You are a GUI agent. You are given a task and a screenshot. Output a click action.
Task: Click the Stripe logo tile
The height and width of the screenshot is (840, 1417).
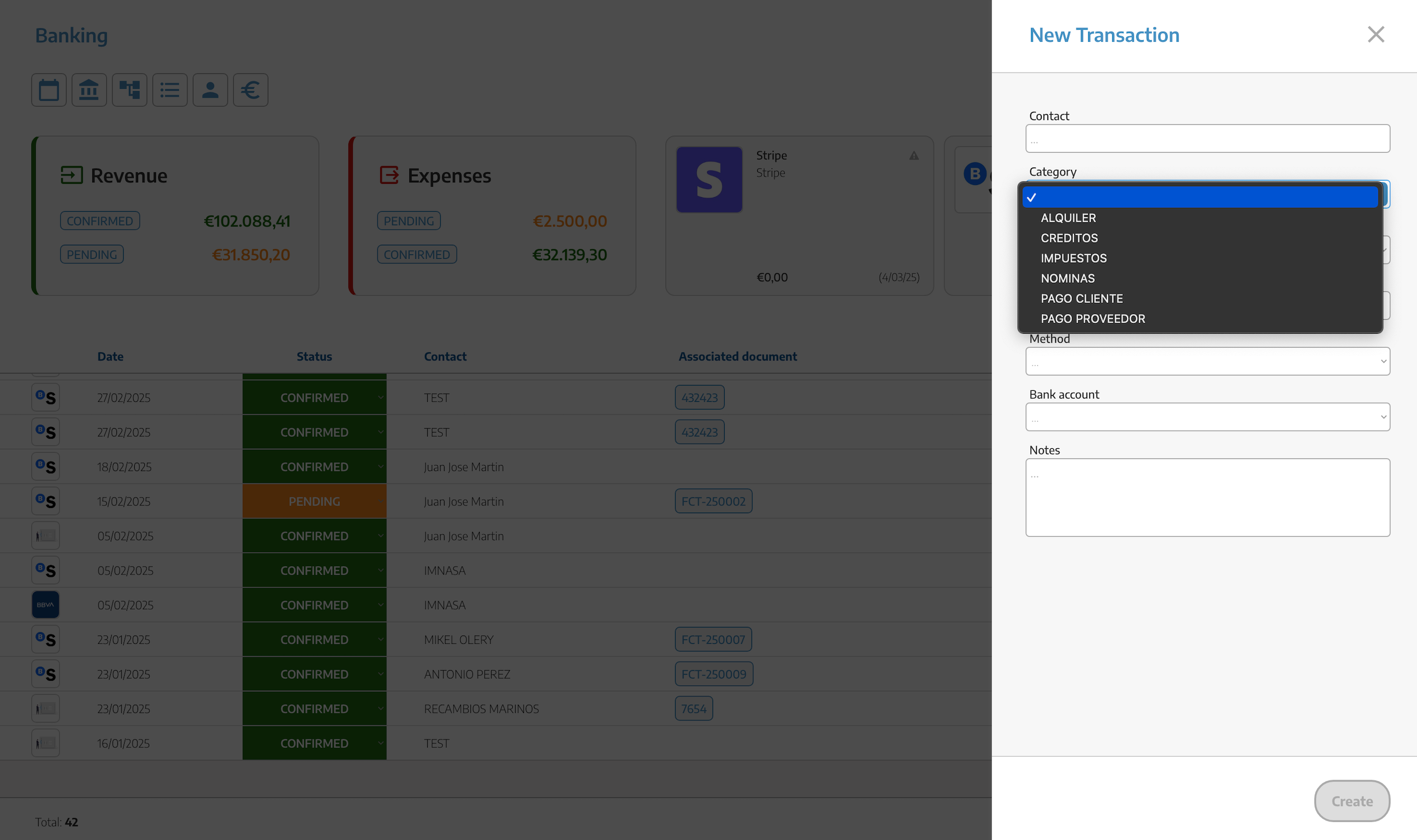709,179
